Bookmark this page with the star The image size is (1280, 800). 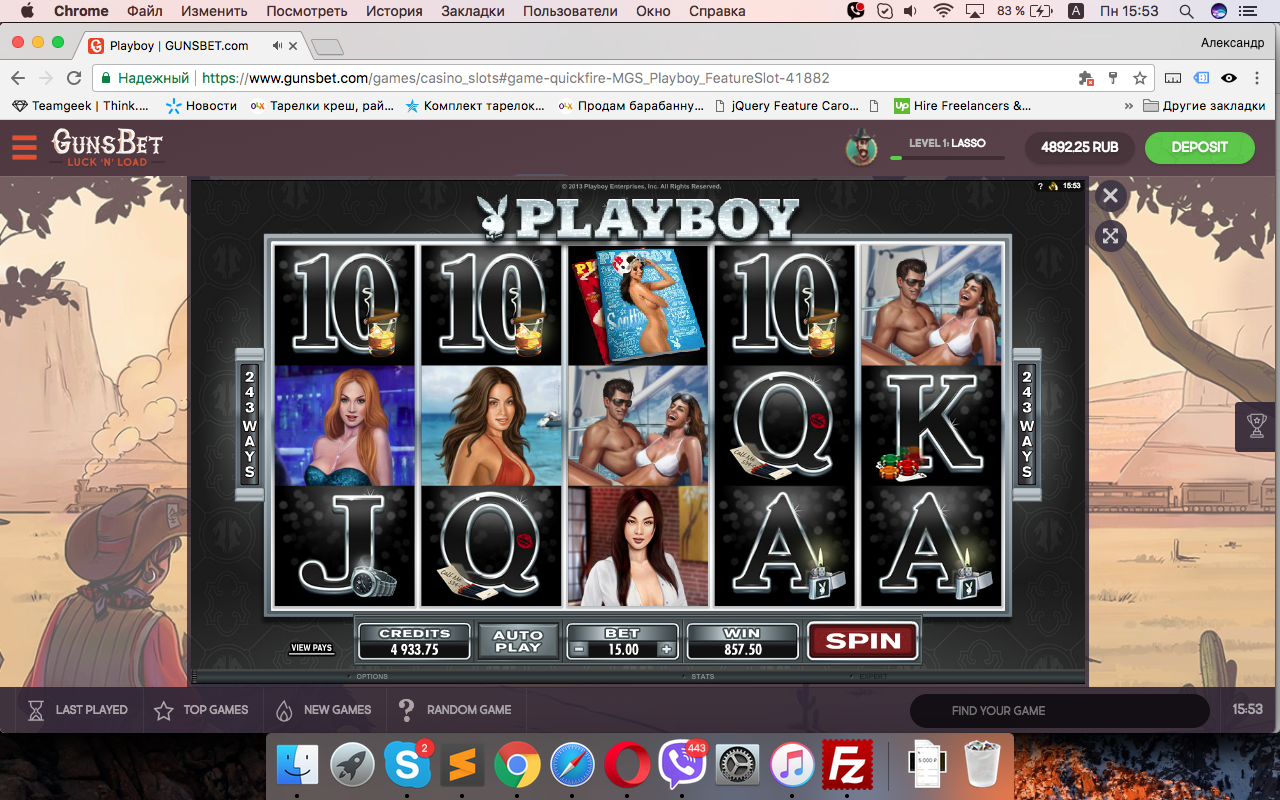[x=1139, y=78]
